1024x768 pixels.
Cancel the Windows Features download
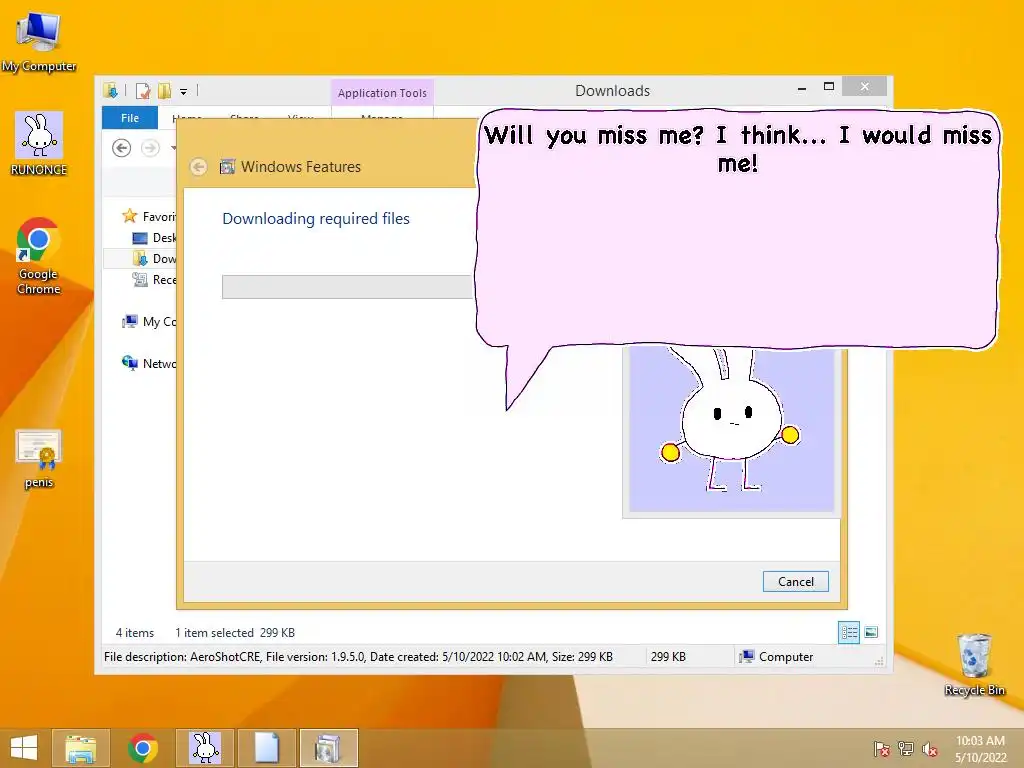point(795,581)
